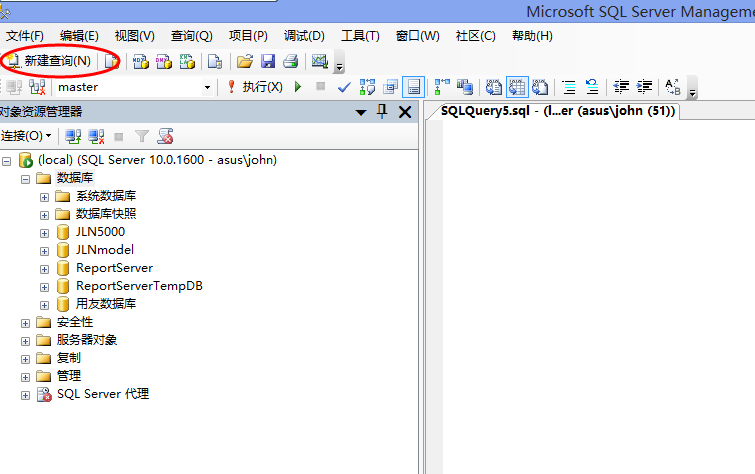Open the Query Options icon
The height and width of the screenshot is (474, 755).
click(391, 87)
